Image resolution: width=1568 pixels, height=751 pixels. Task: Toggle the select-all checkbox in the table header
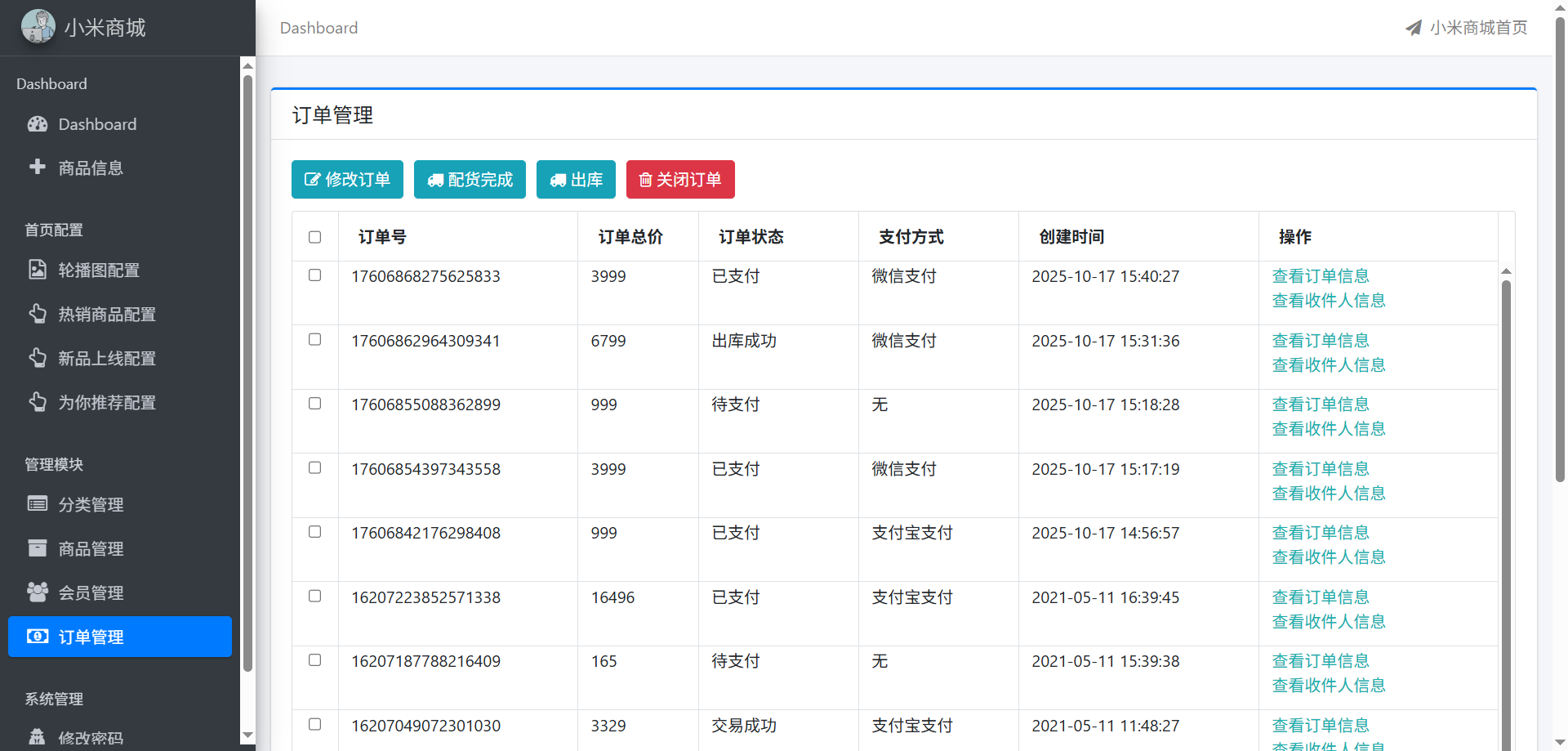(x=315, y=237)
